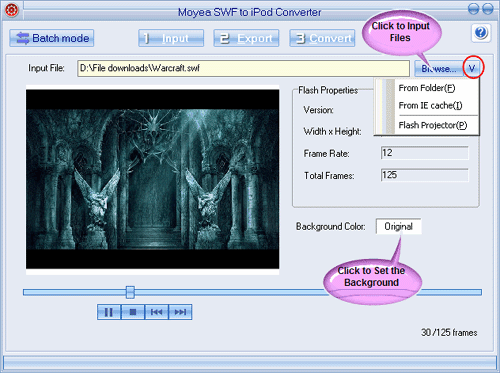Pause the Flash preview playback

(x=109, y=312)
